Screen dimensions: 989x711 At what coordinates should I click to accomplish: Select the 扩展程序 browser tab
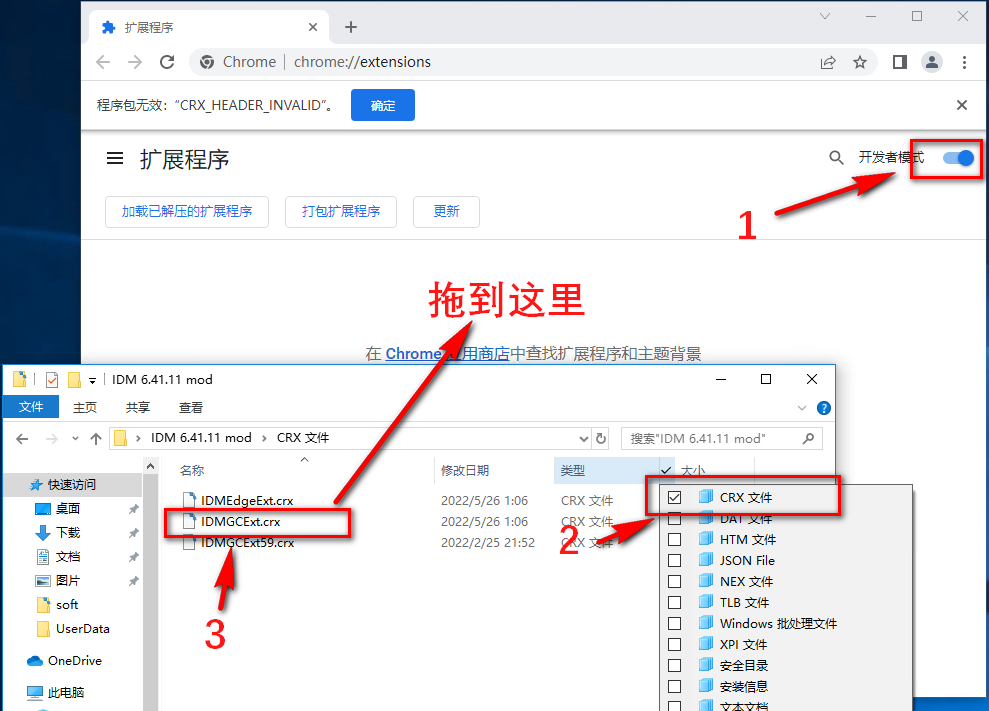(208, 27)
